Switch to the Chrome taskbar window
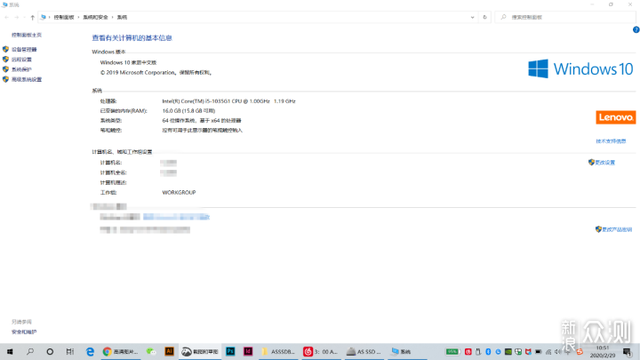 point(121,351)
